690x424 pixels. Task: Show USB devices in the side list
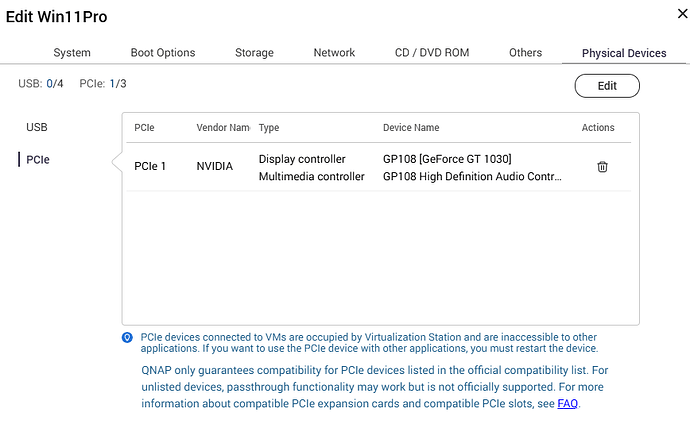(x=37, y=127)
